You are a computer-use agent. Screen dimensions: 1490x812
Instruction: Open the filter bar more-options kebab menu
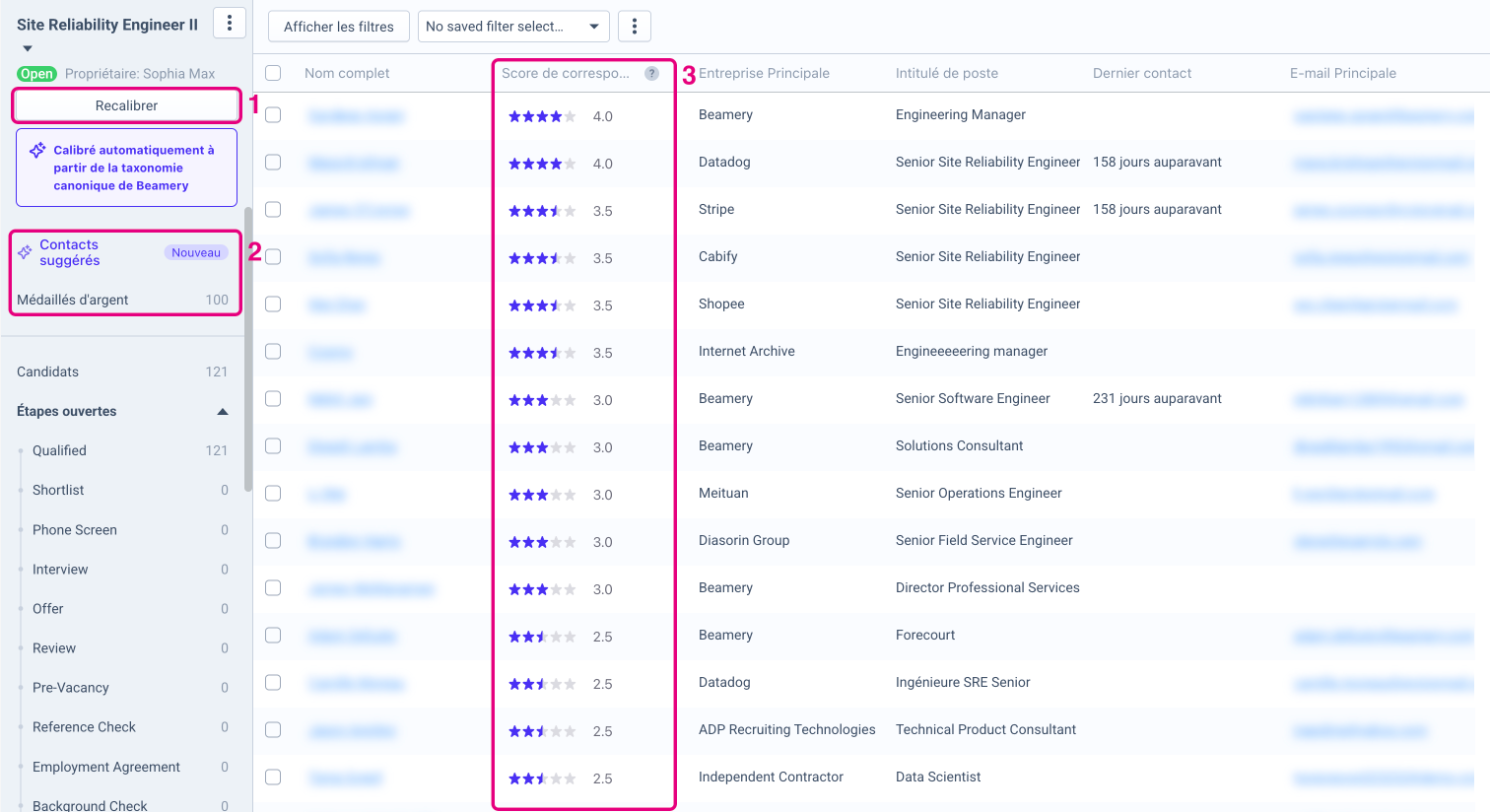pos(635,26)
